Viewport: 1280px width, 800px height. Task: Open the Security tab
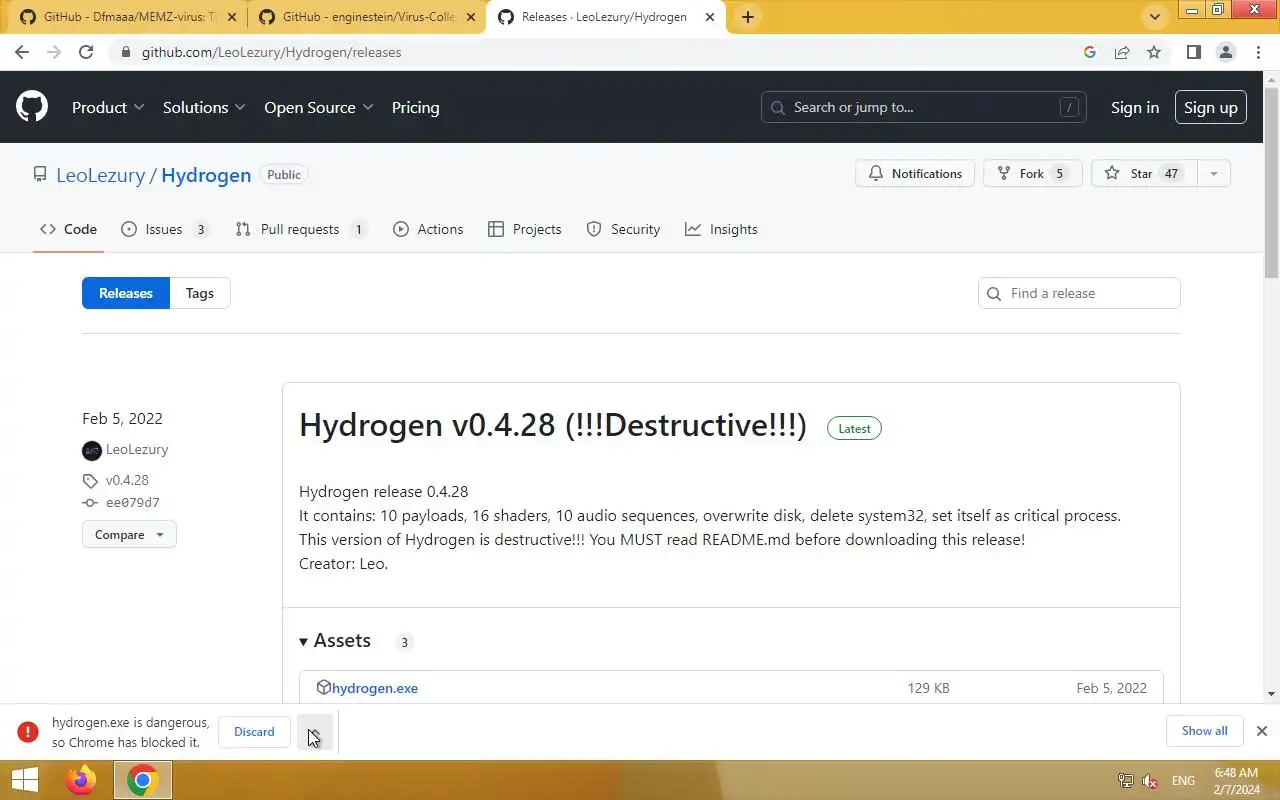[x=623, y=229]
